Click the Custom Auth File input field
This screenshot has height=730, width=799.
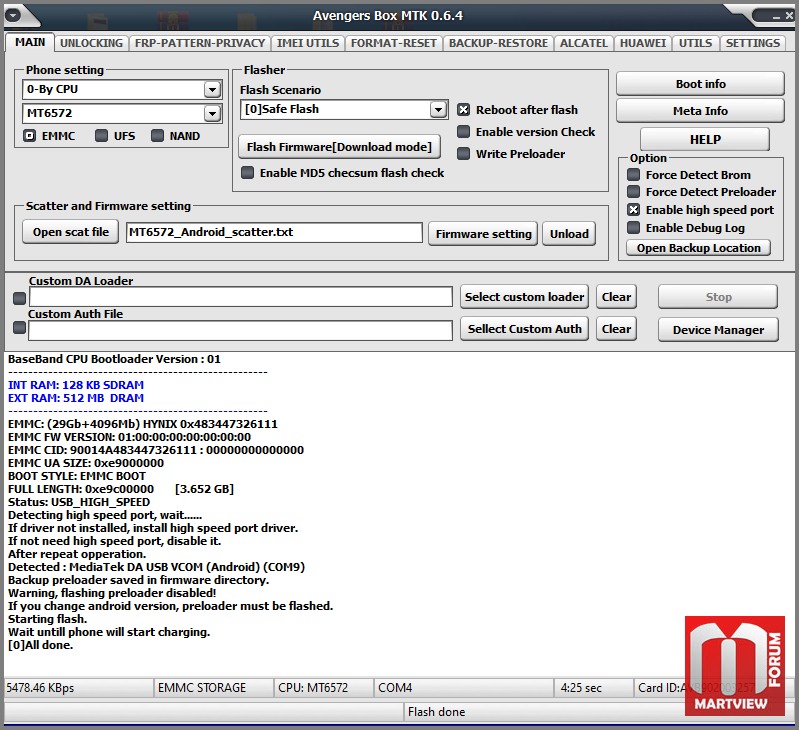(x=241, y=331)
